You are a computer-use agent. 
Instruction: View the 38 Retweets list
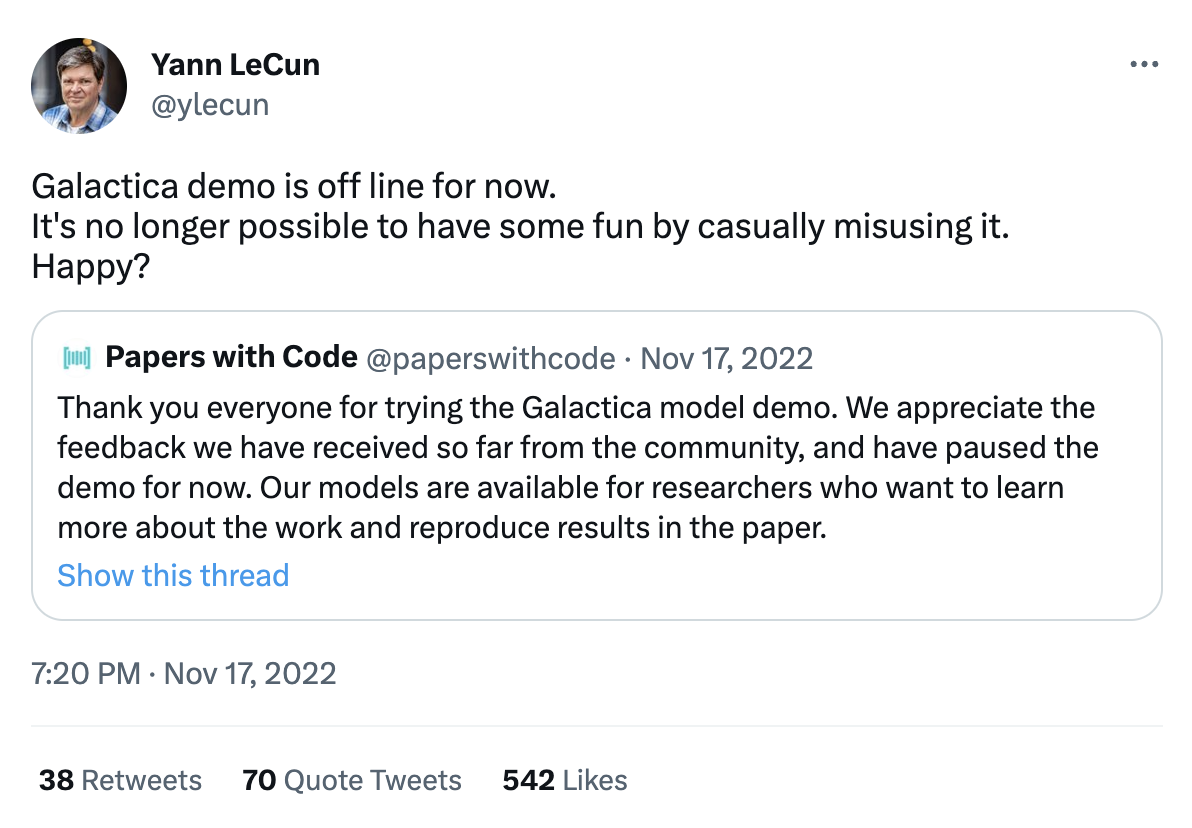coord(120,780)
